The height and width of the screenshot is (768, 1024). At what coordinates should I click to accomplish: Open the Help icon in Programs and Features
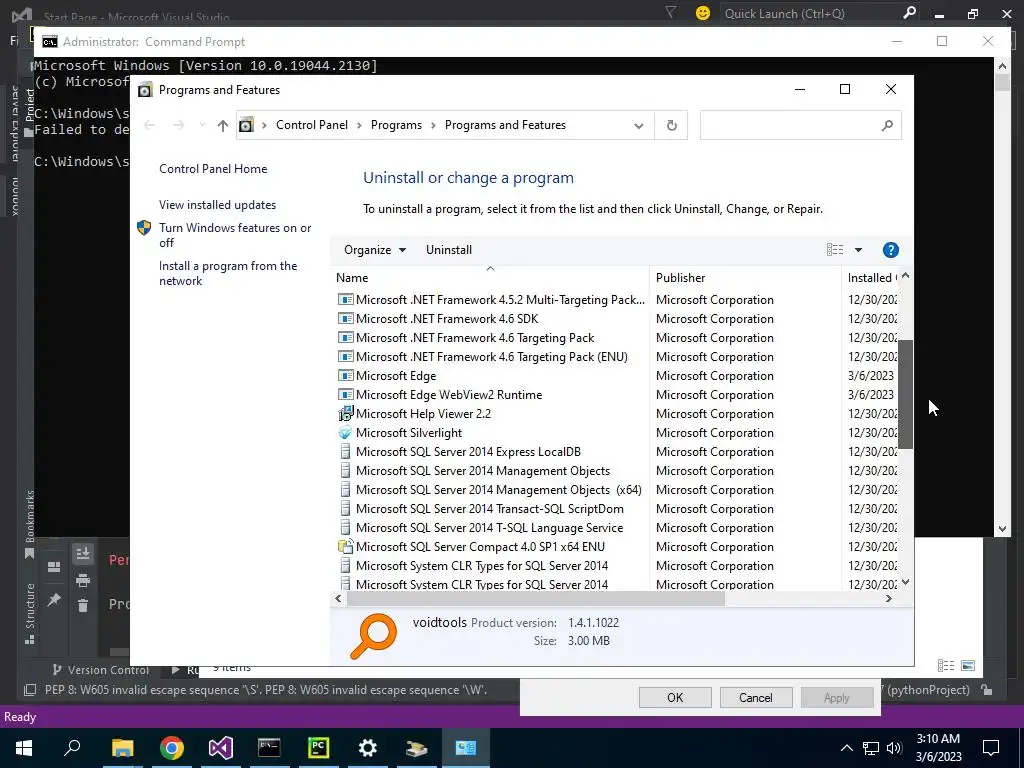[890, 250]
